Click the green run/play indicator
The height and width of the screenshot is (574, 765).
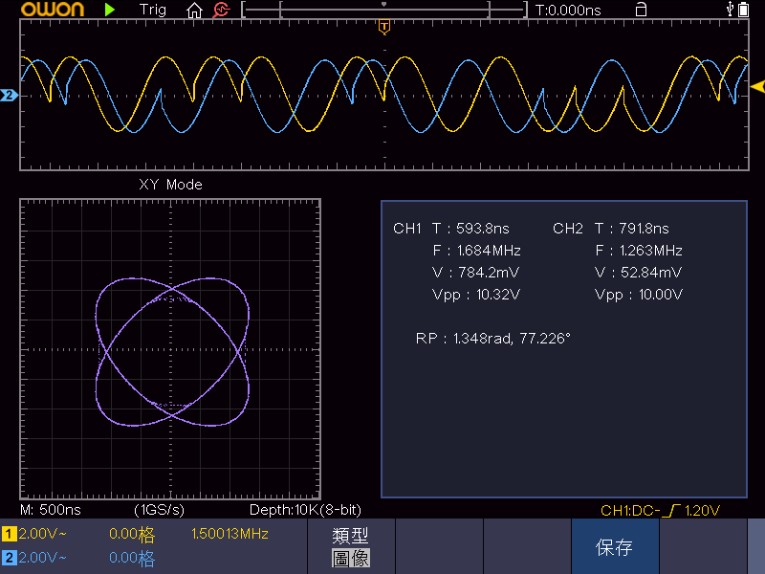coord(109,10)
